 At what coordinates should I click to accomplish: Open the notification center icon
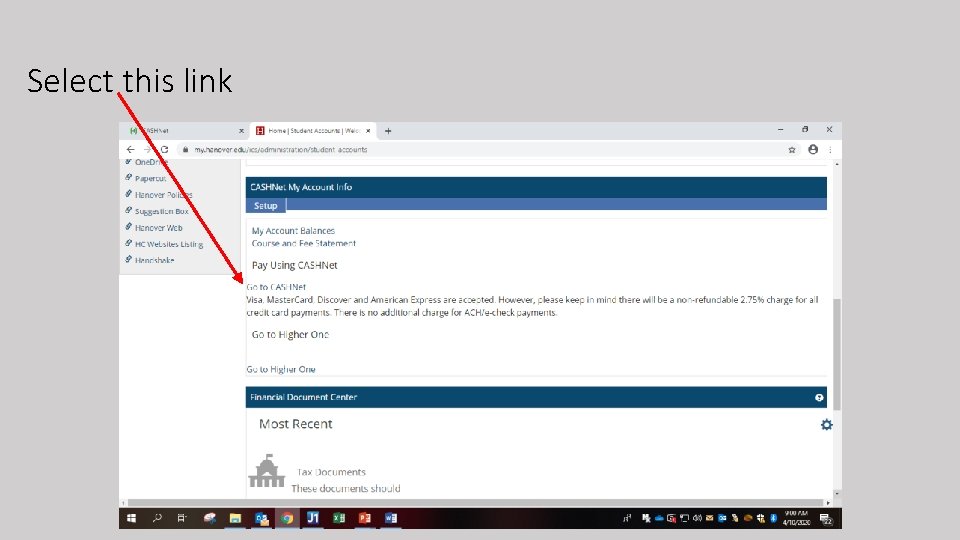[x=825, y=519]
